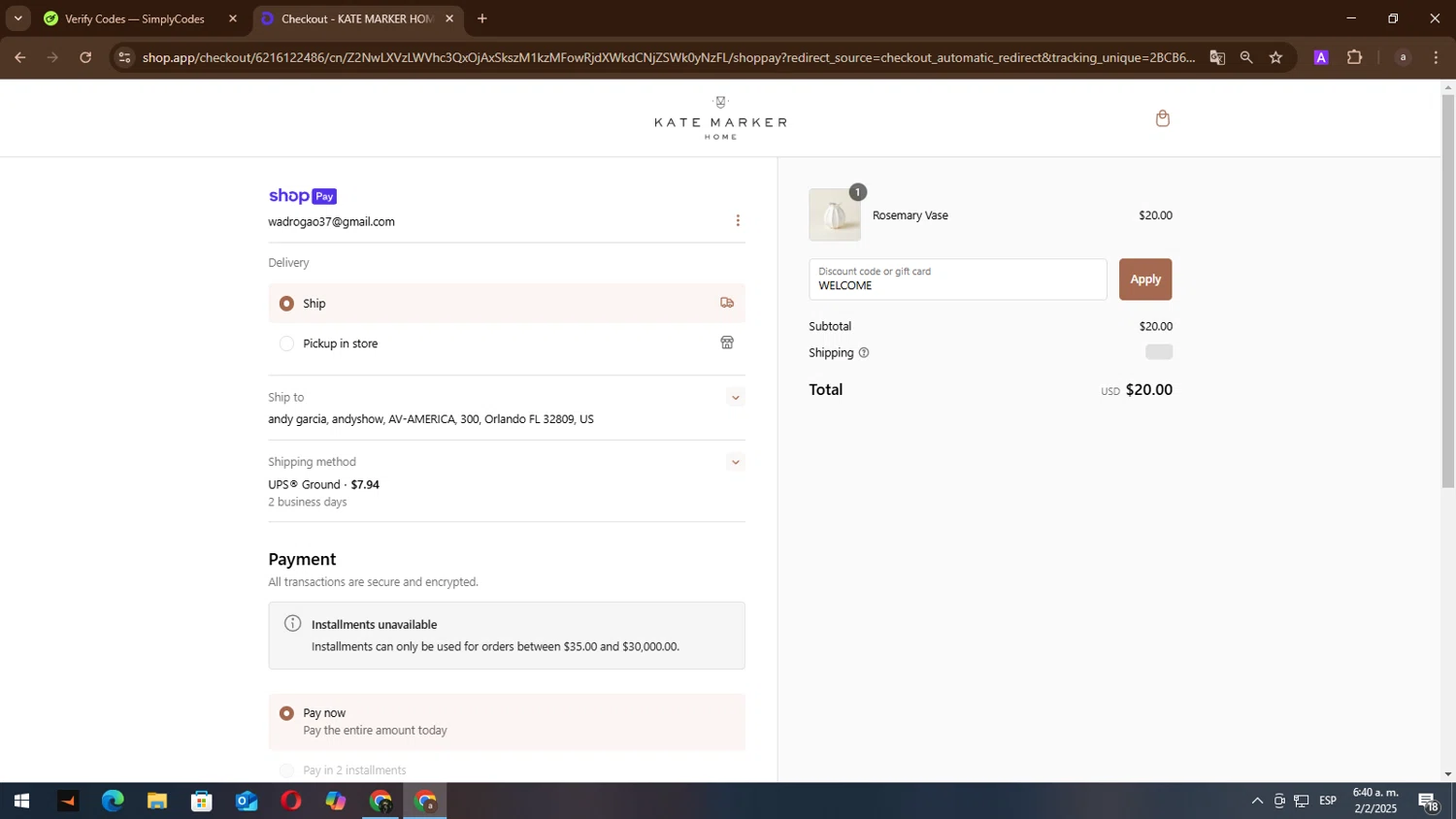The image size is (1456, 819).
Task: Click the andy garcia shipping address text
Action: 431,419
